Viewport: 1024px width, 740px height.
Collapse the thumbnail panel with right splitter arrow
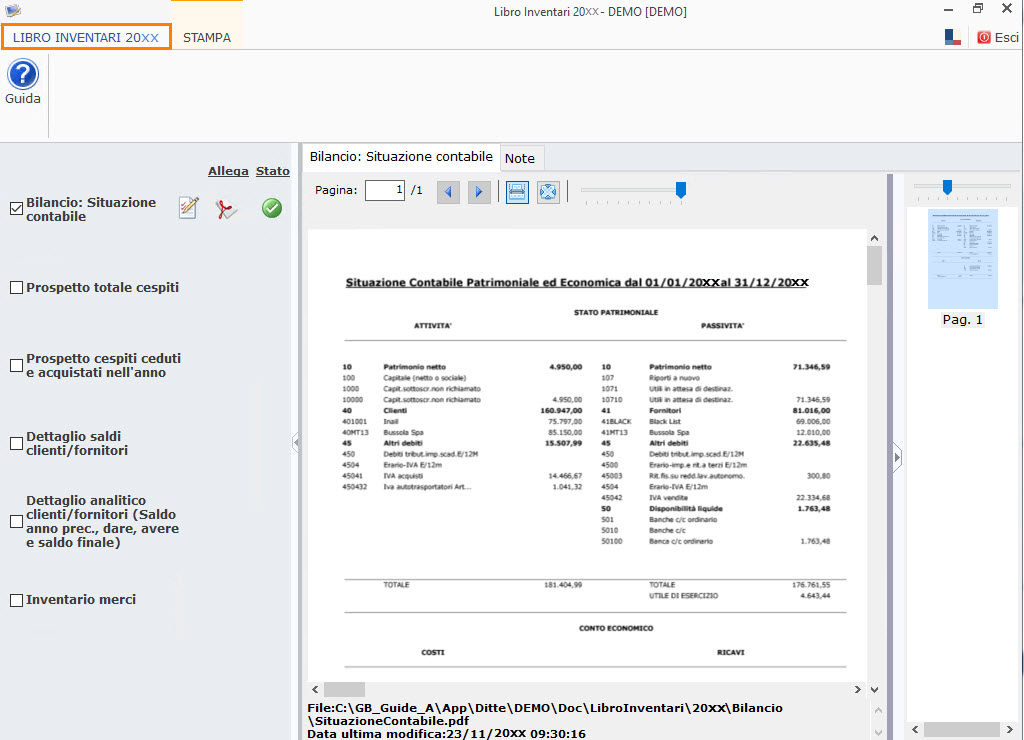coord(897,458)
